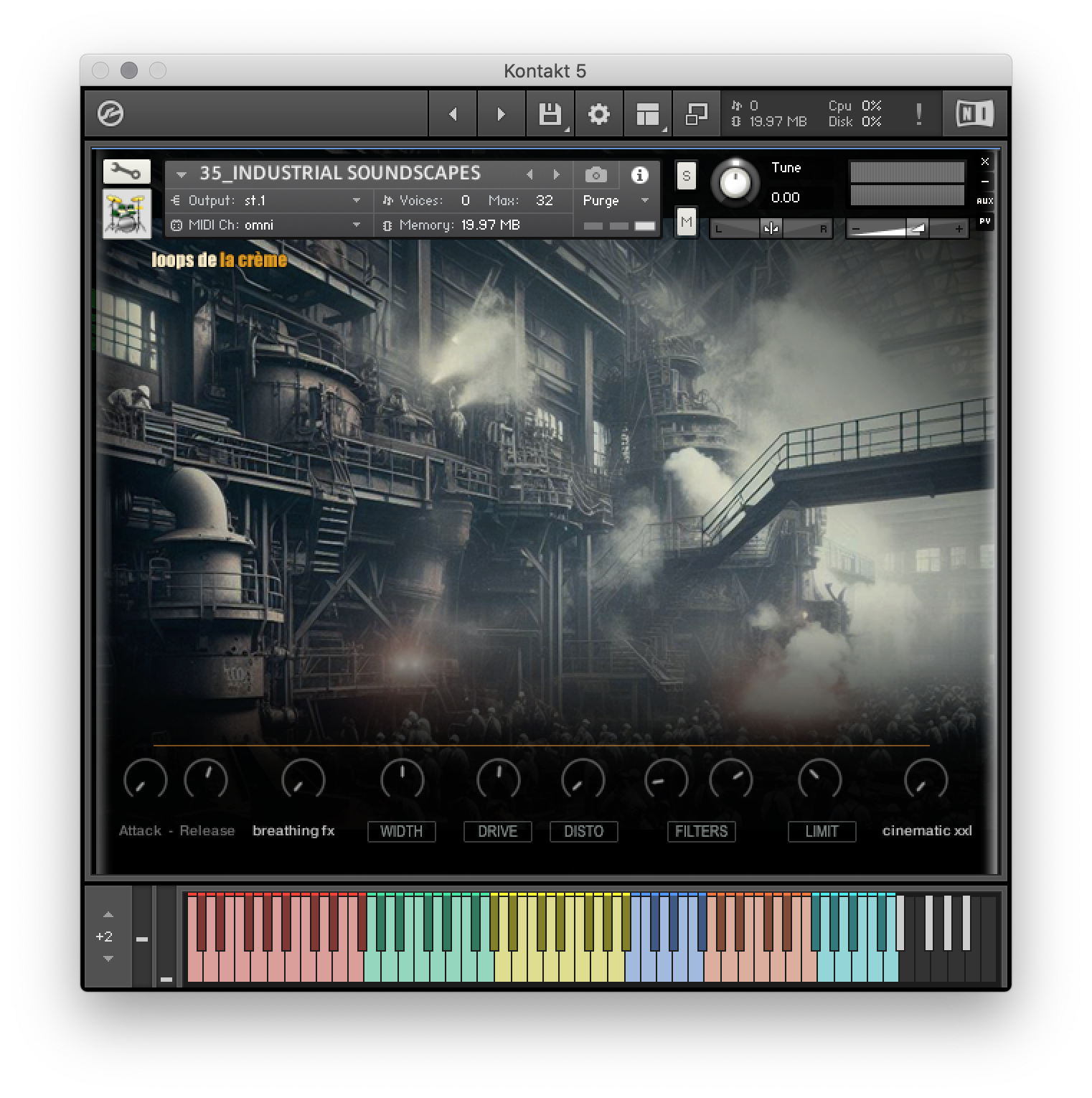Click the NI logo in the toolbar

(974, 113)
